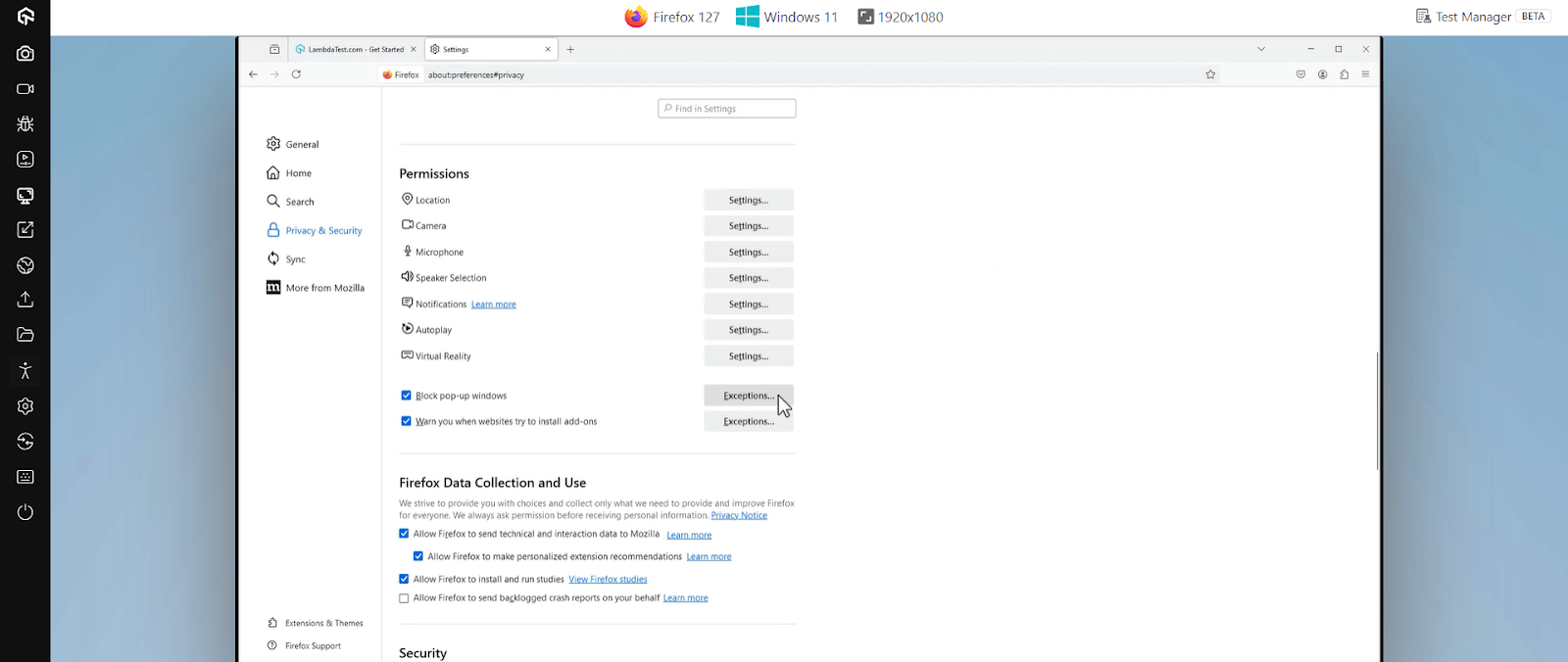Open the Firefox account icon

1322,74
